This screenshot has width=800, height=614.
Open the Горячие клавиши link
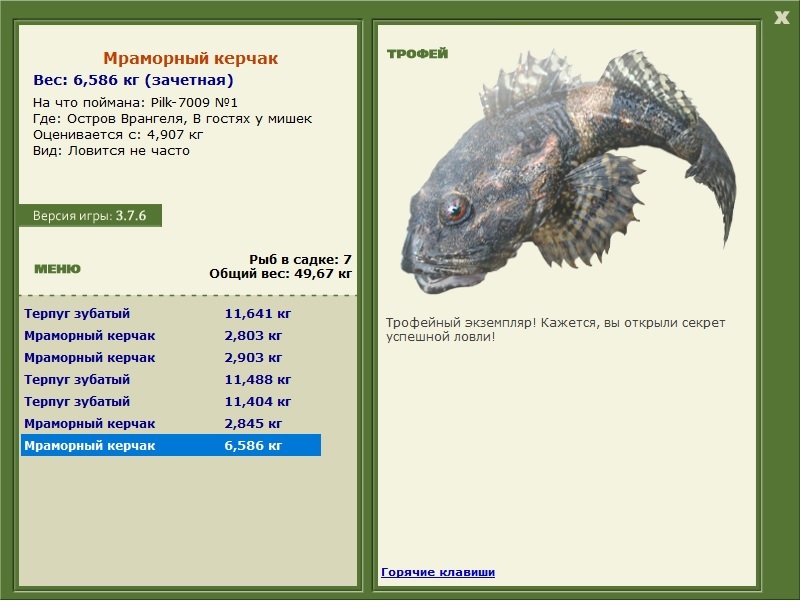pyautogui.click(x=438, y=572)
